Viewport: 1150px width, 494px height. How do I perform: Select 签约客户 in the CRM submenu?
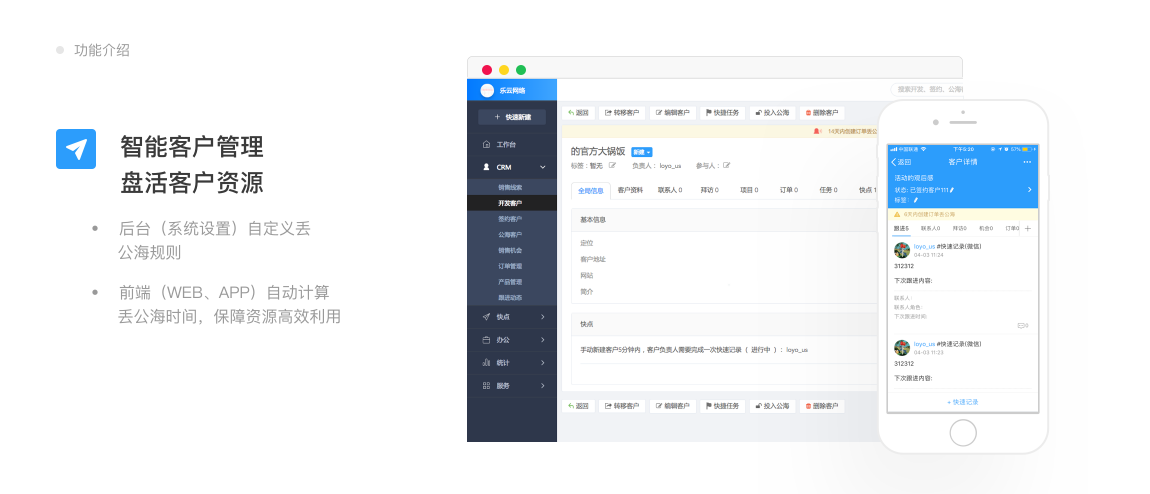(x=510, y=219)
